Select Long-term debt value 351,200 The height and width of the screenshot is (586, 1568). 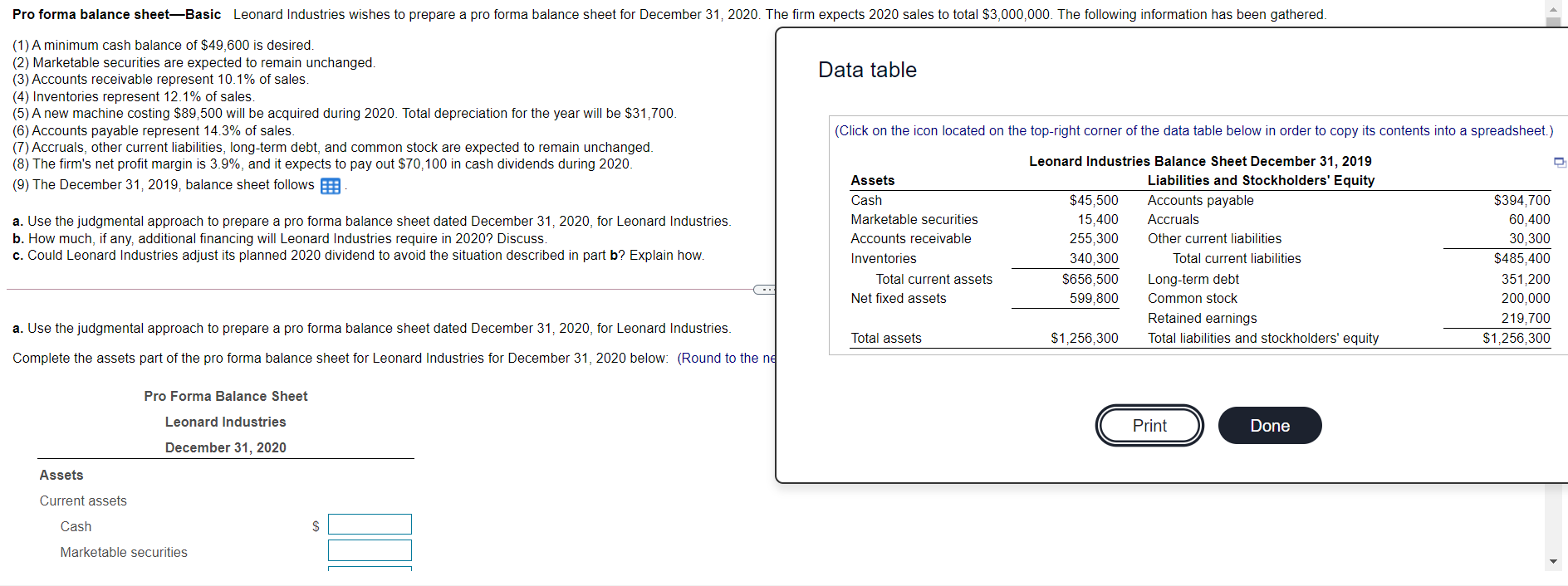1526,279
